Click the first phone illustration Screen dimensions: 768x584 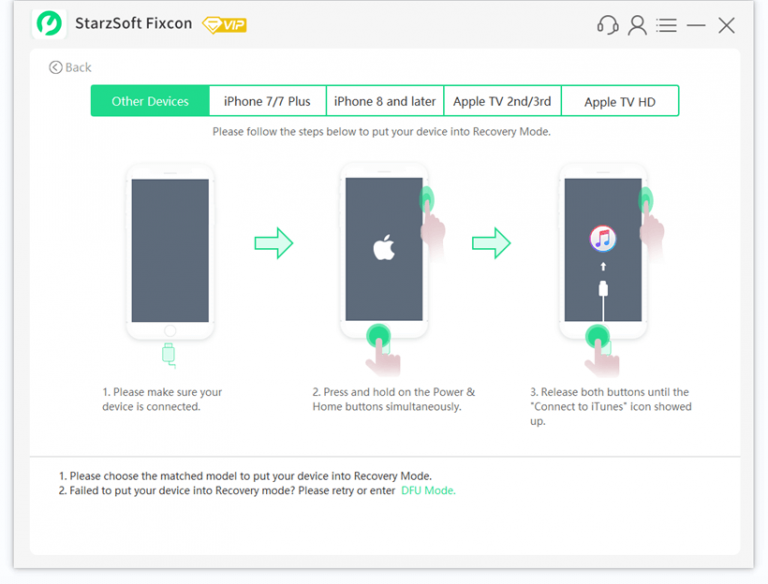coord(170,250)
